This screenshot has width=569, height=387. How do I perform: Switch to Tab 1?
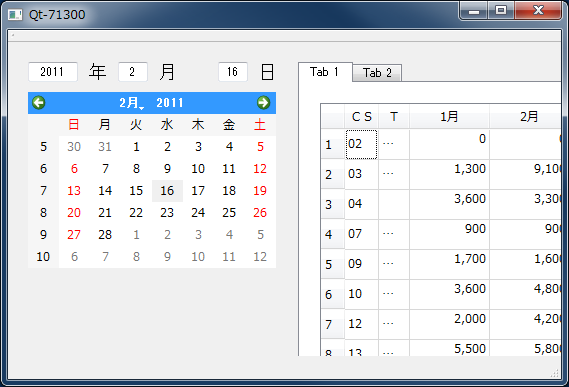pyautogui.click(x=325, y=72)
